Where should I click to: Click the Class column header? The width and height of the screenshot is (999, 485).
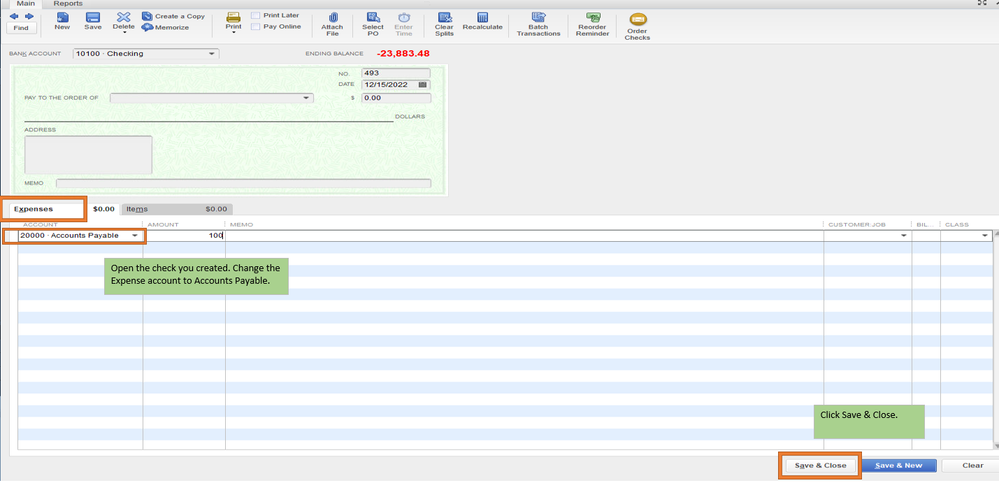click(956, 225)
